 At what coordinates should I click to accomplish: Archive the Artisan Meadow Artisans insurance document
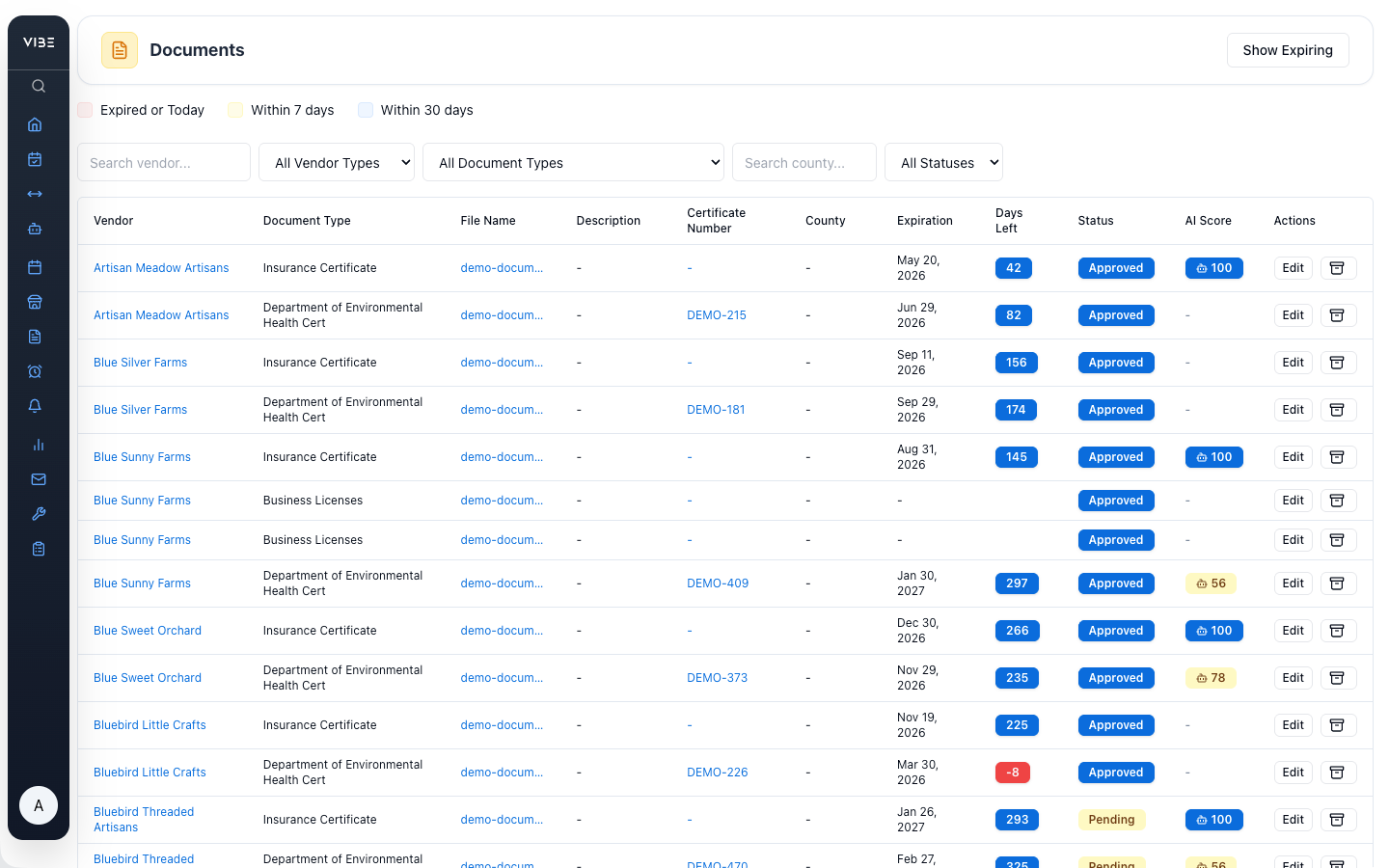click(1338, 267)
